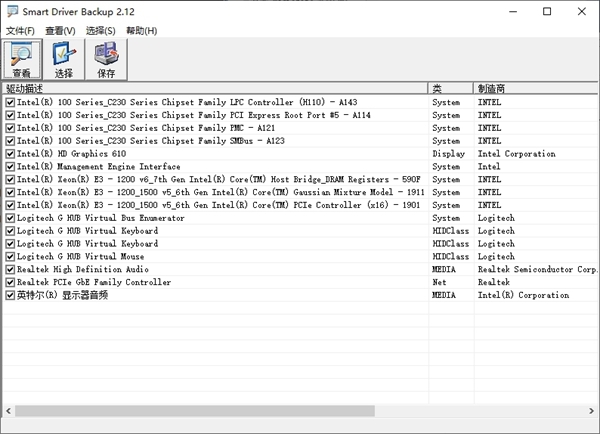Minimize the Smart Driver Backup window
Viewport: 600px width, 434px height.
513,11
